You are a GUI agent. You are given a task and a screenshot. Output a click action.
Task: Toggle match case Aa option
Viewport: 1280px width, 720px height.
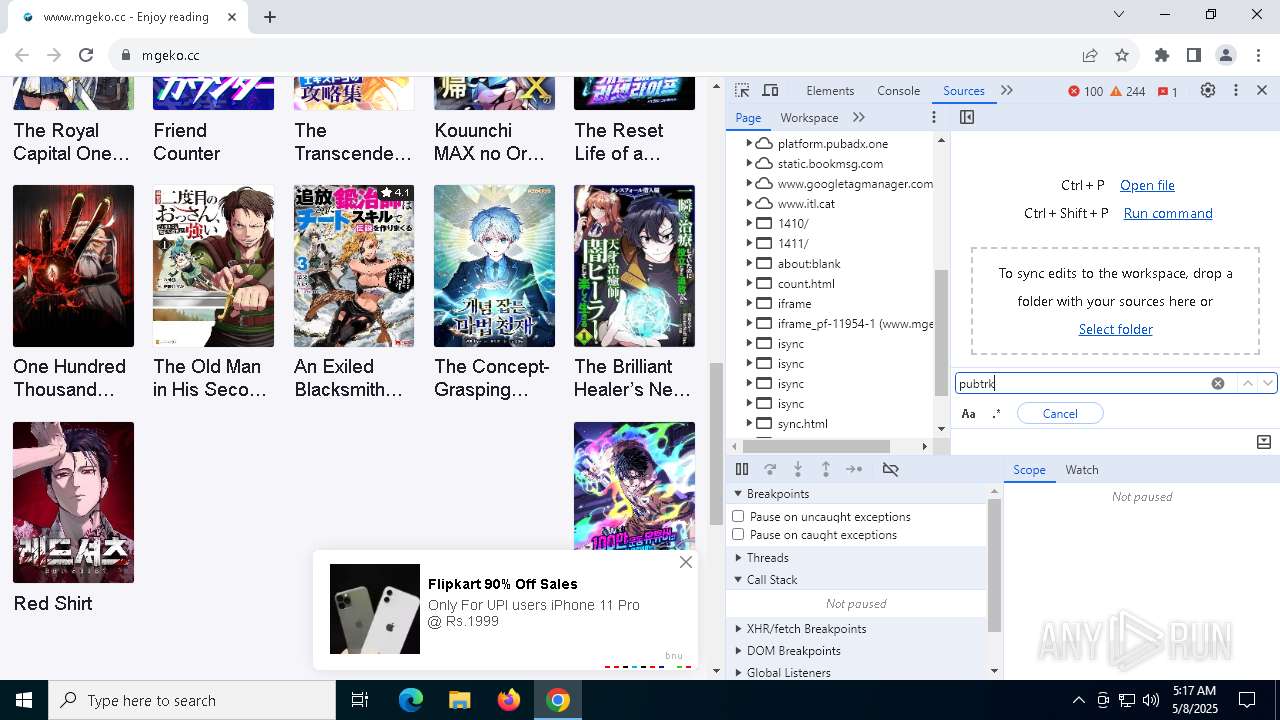point(968,413)
